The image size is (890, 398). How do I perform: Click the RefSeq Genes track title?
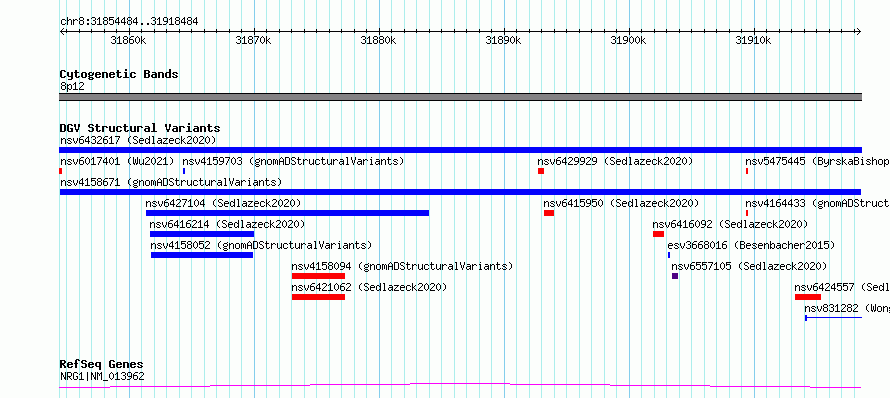[102, 365]
